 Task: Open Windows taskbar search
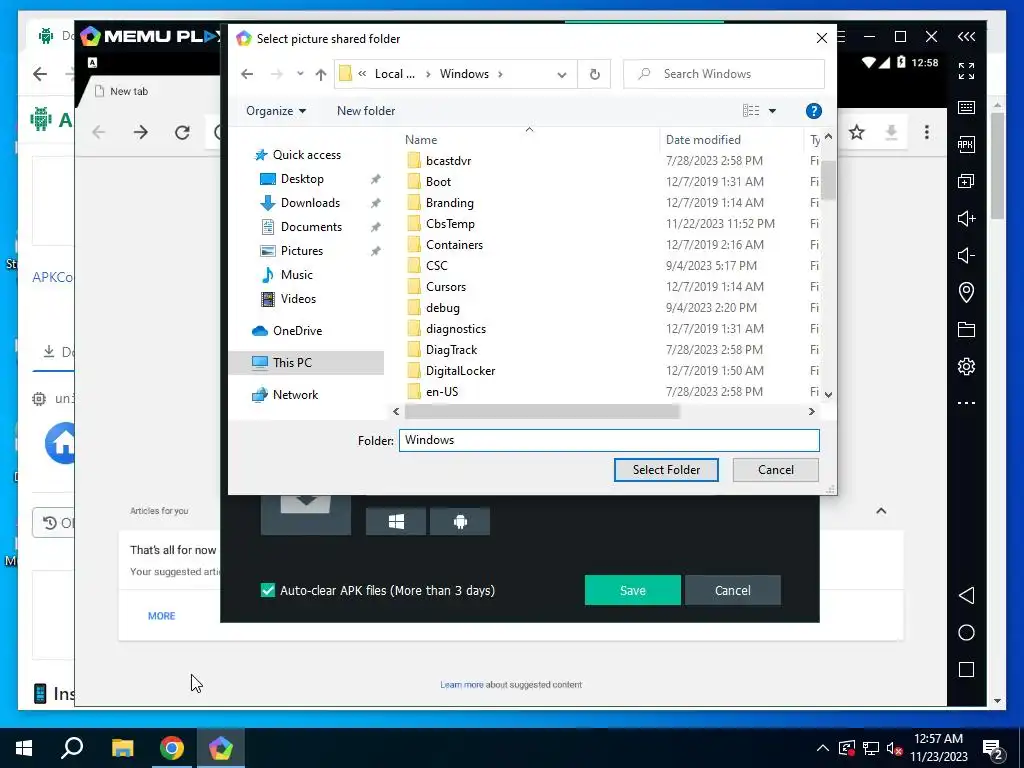coord(72,748)
